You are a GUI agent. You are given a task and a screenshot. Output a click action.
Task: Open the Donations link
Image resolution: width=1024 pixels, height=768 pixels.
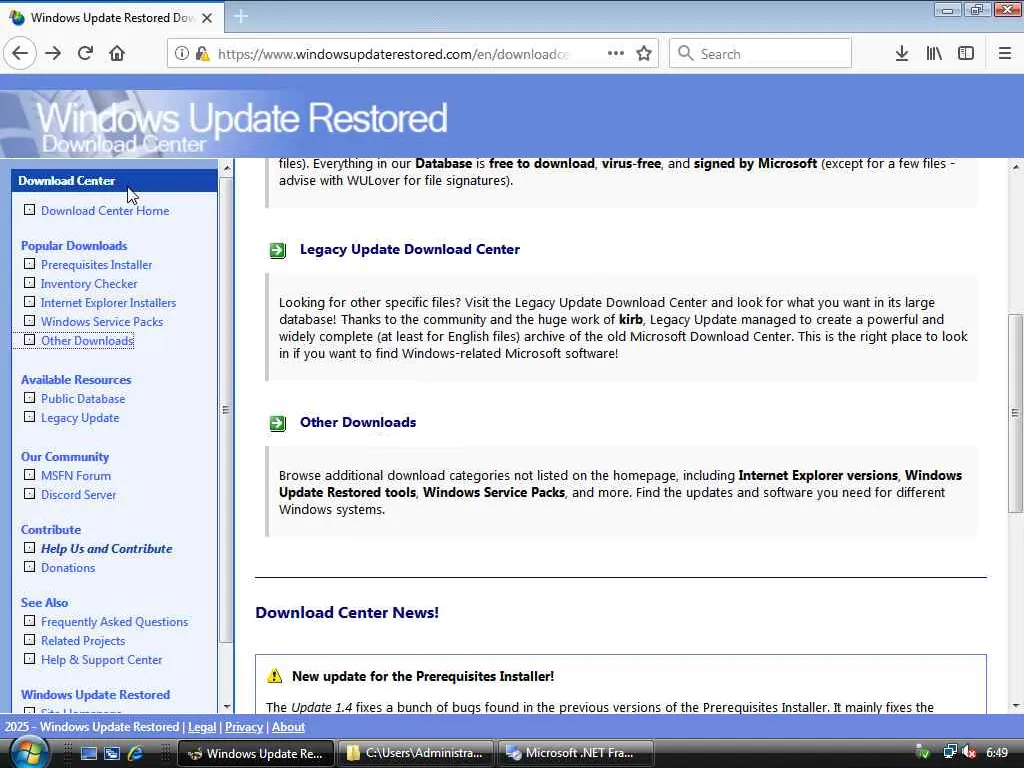pos(68,568)
